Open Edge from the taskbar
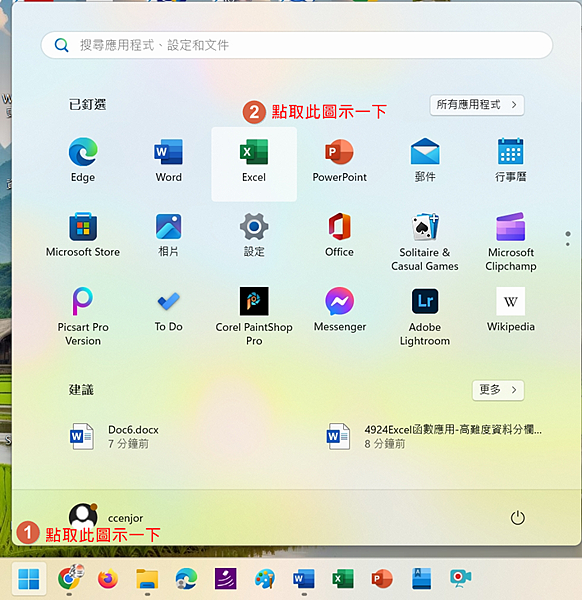This screenshot has height=600, width=582. [186, 579]
